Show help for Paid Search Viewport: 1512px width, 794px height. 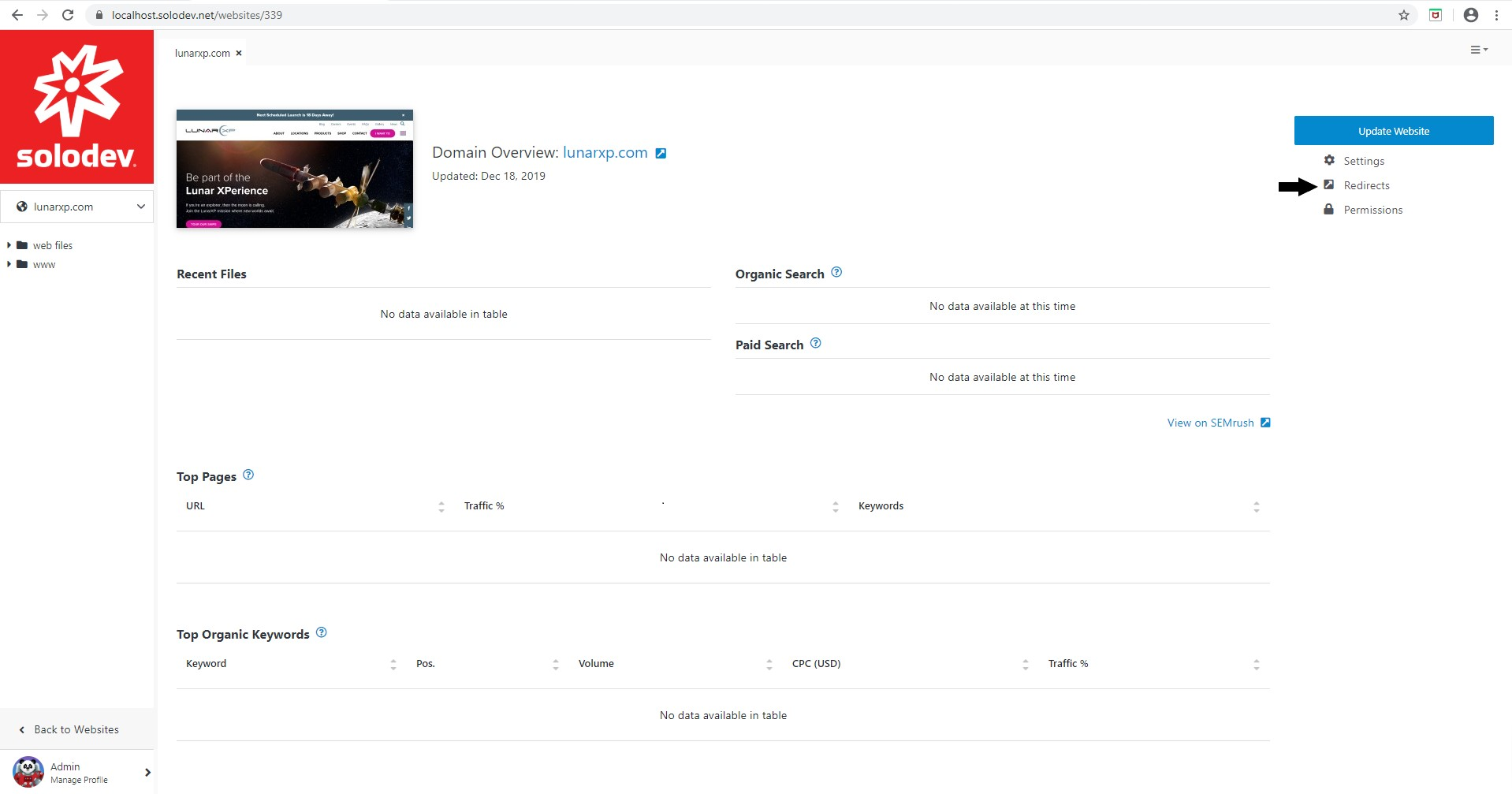(815, 343)
